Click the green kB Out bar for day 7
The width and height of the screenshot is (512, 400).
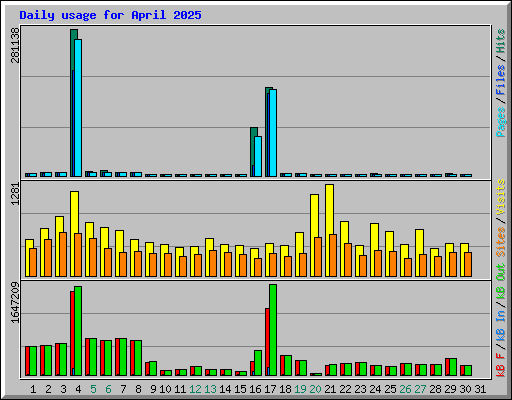(123, 357)
